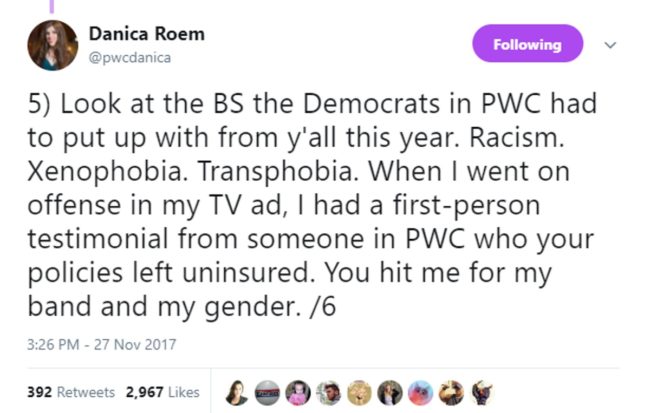
Task: Click the fourth liker avatar
Action: 329,393
